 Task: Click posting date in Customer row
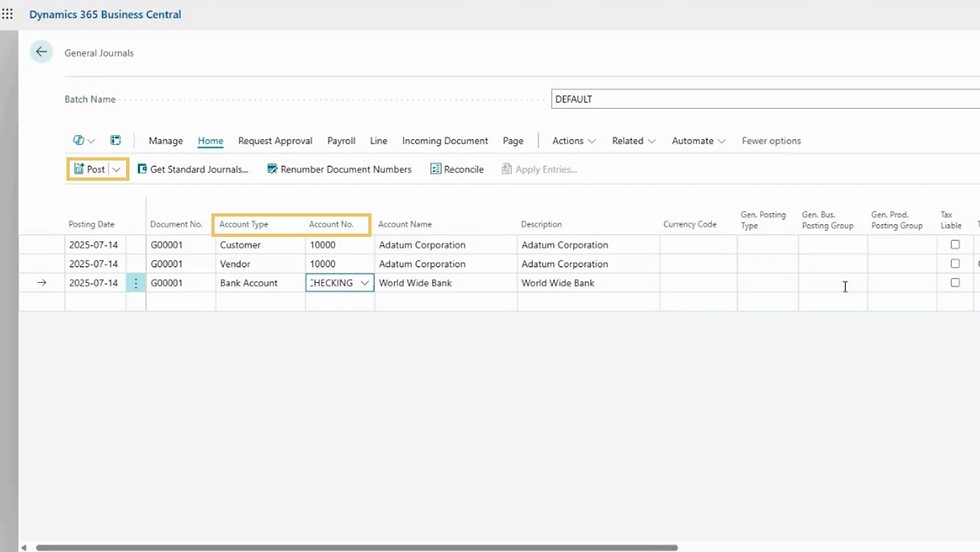(x=95, y=245)
